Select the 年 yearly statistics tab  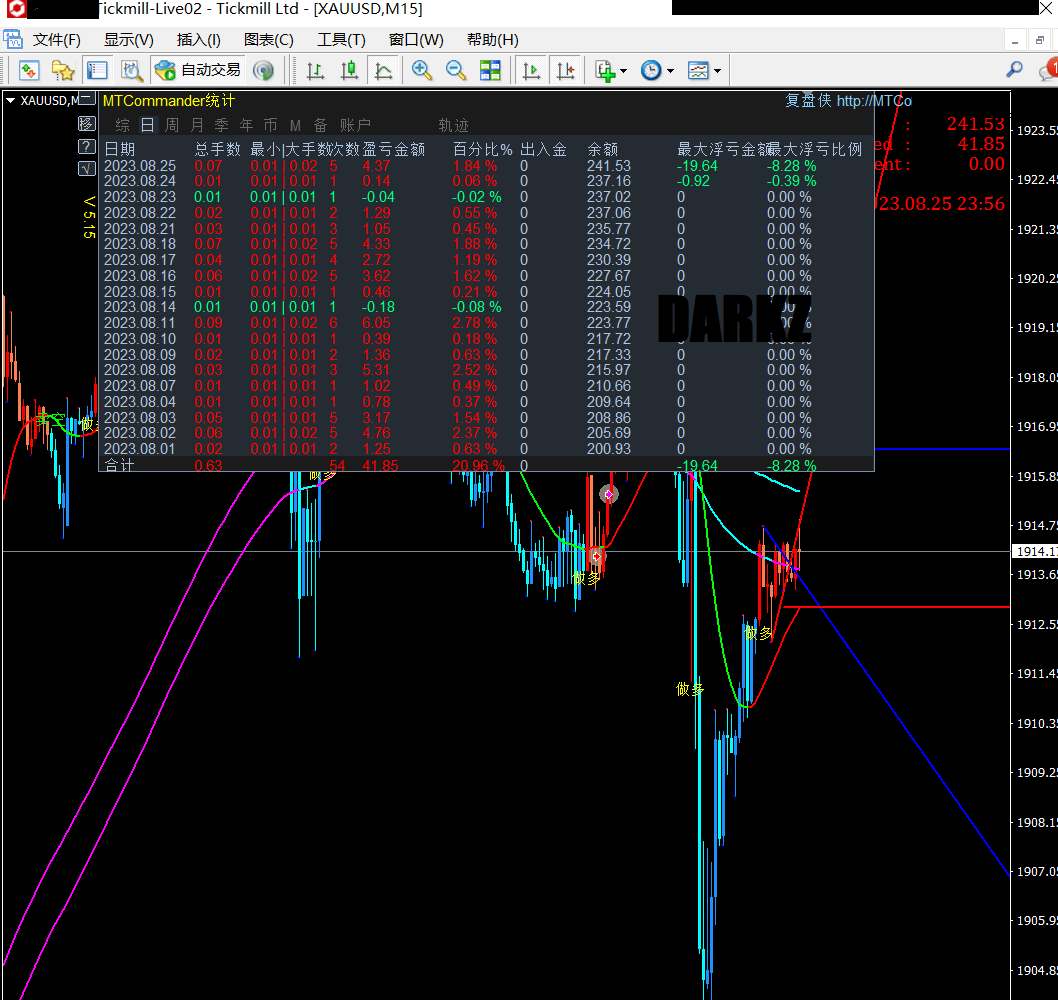pyautogui.click(x=246, y=125)
